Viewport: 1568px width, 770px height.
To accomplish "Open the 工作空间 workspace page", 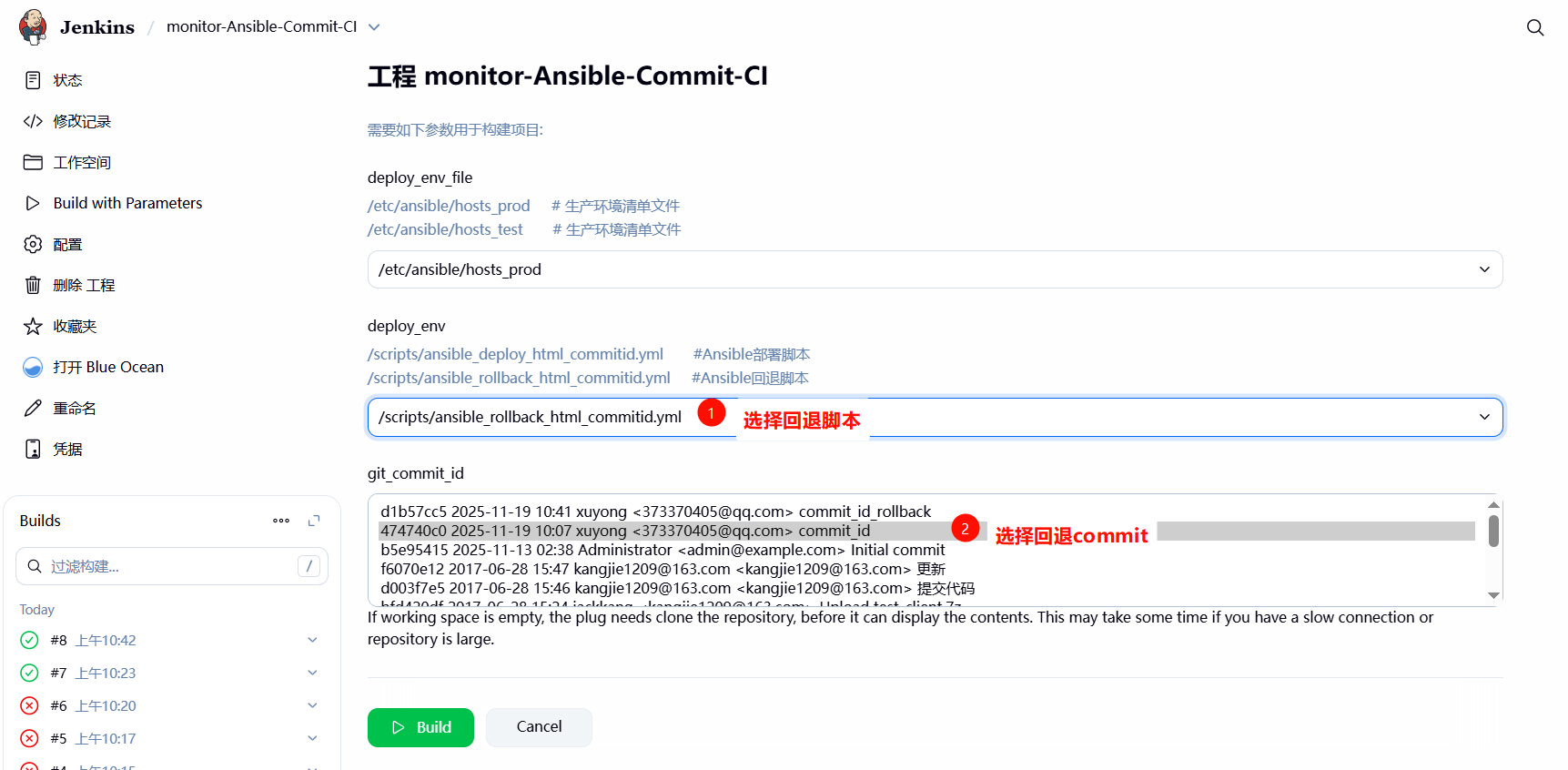I will click(81, 162).
